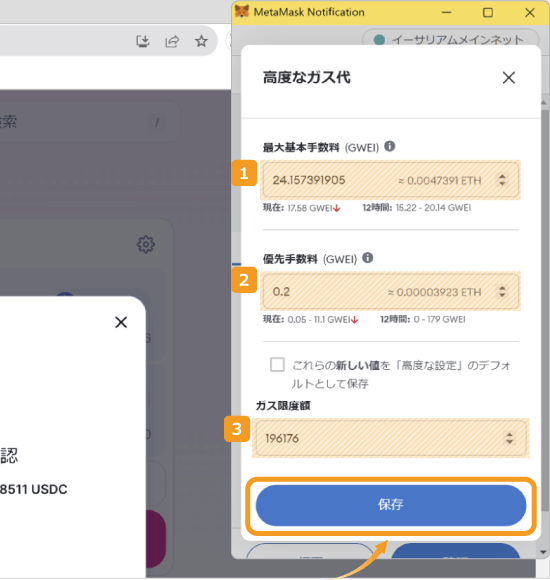The height and width of the screenshot is (580, 550).
Task: Bookmark the page with the star icon
Action: click(x=201, y=41)
